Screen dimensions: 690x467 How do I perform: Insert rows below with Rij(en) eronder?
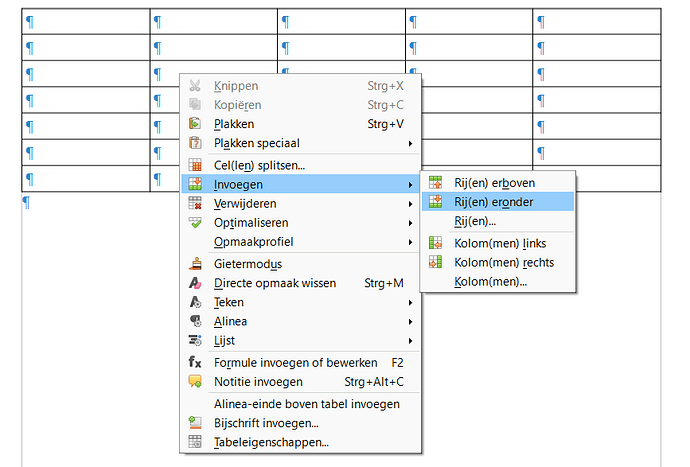(498, 202)
